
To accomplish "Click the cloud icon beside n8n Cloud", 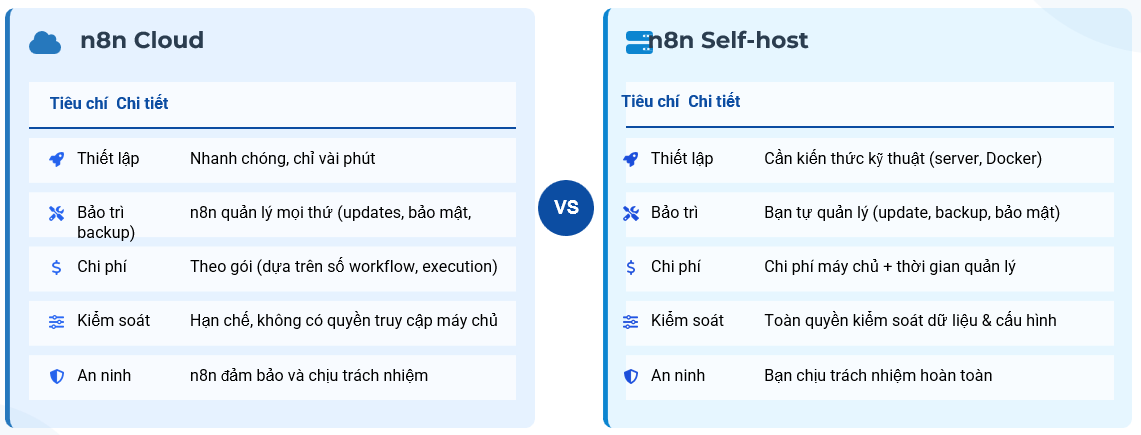I will [45, 42].
